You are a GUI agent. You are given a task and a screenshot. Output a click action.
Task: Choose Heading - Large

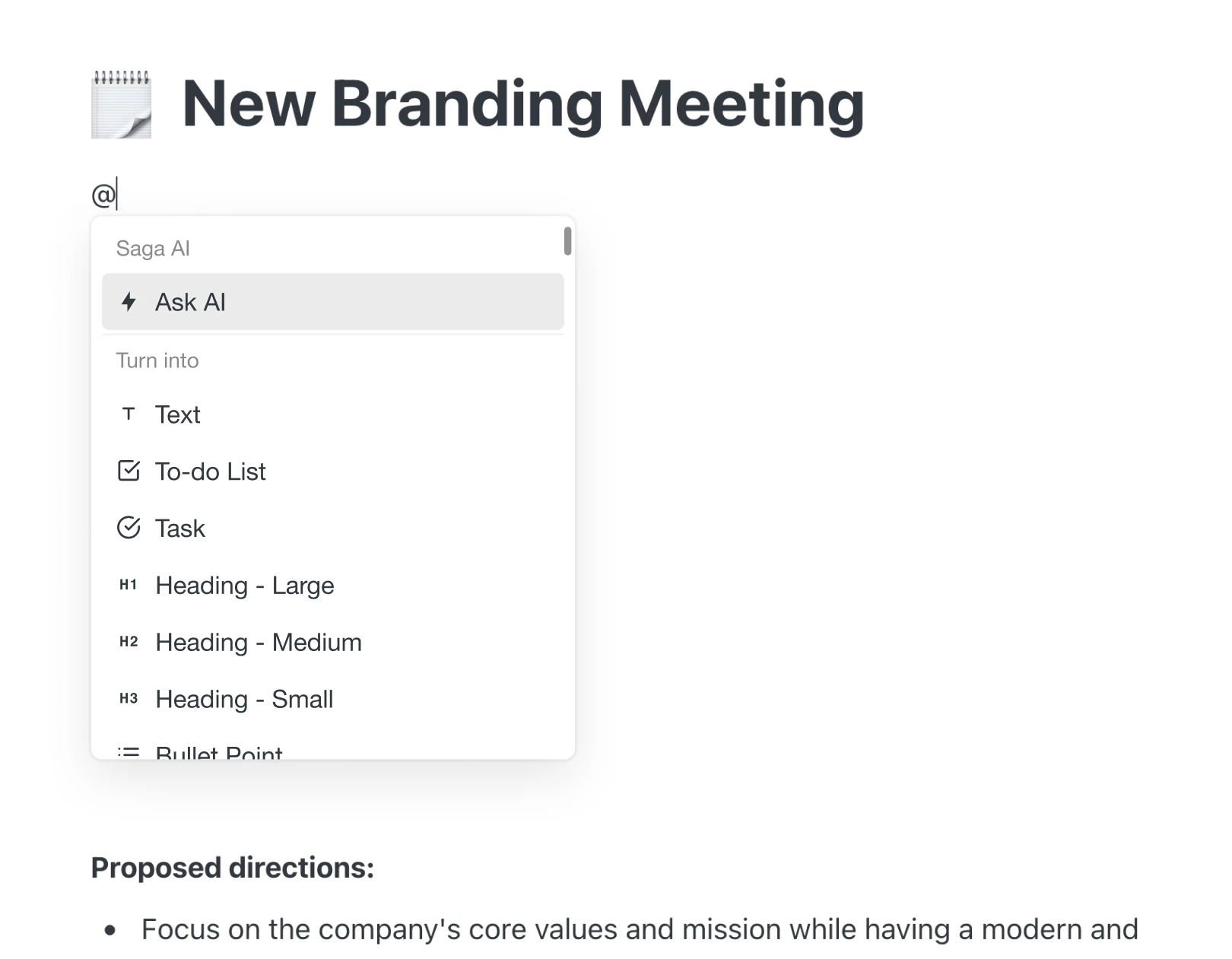[x=245, y=586]
